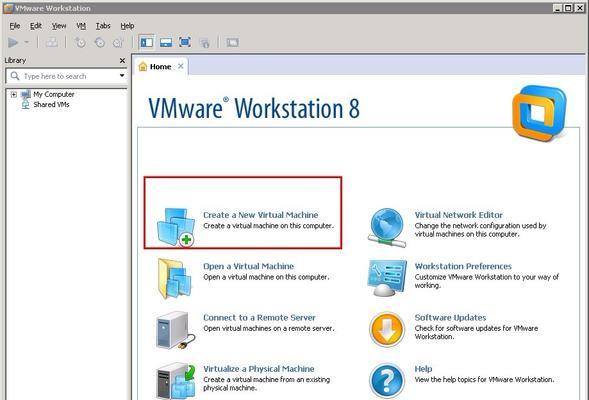Toggle the thumbnail bar toolbar button
The image size is (589, 400).
point(166,42)
